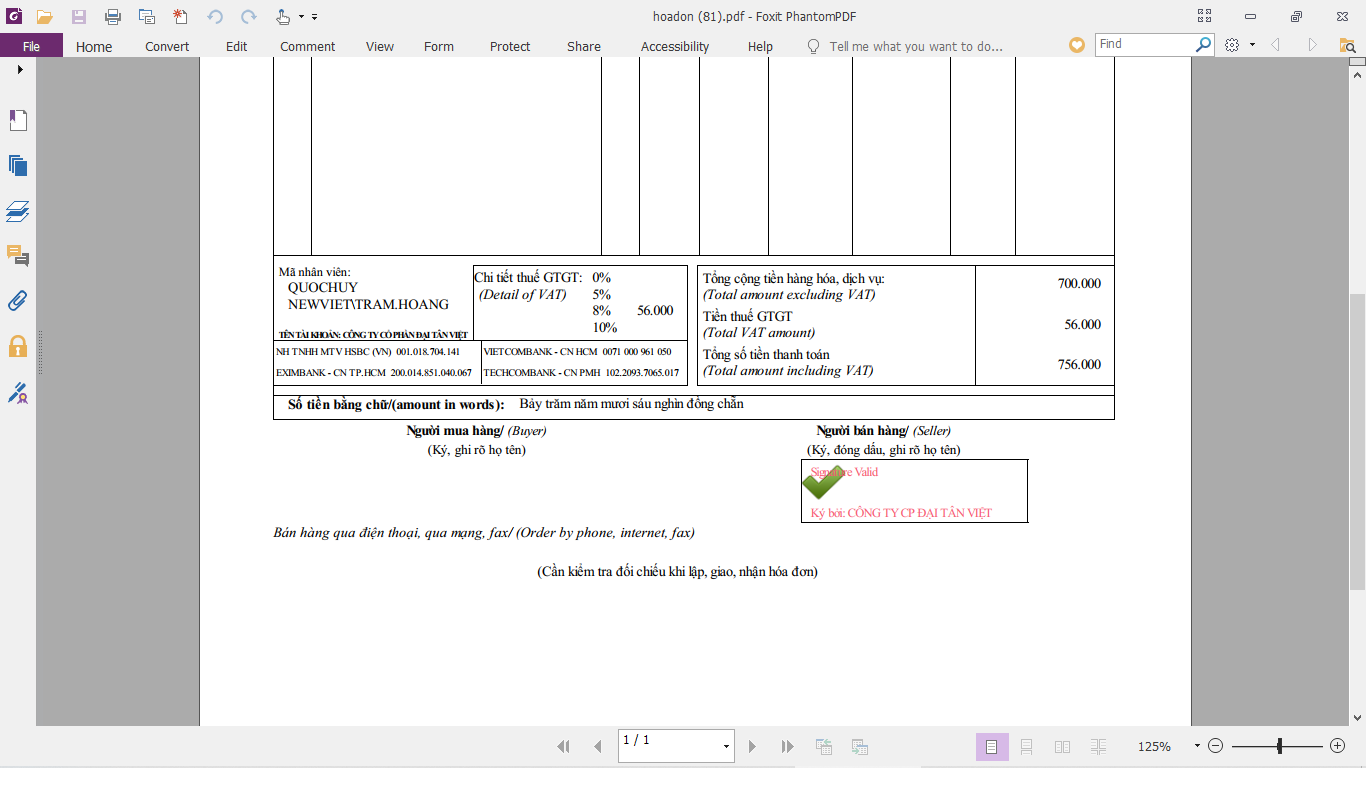Show the Layers panel

point(18,212)
